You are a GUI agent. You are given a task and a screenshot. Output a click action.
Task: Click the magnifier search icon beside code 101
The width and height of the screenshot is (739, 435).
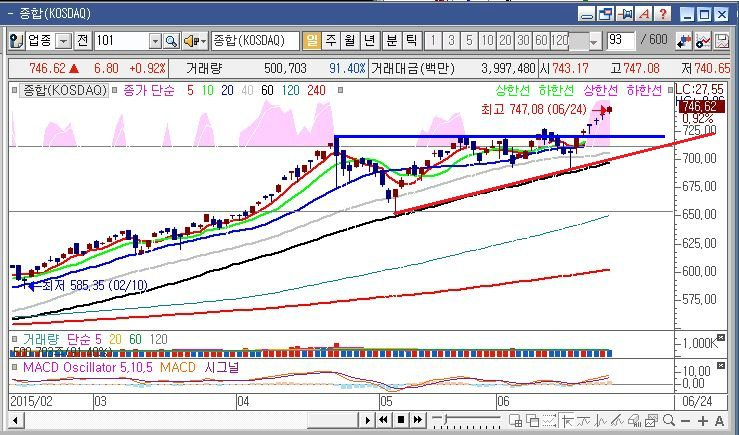point(171,41)
